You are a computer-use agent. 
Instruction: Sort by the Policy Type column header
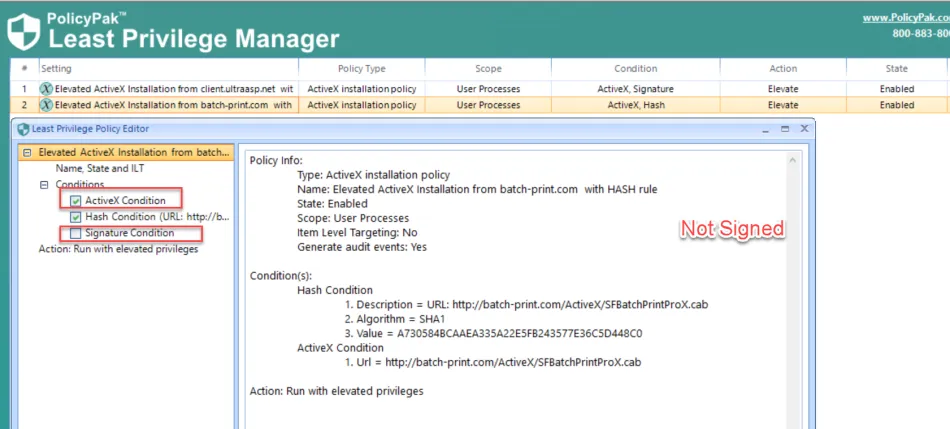[x=361, y=69]
